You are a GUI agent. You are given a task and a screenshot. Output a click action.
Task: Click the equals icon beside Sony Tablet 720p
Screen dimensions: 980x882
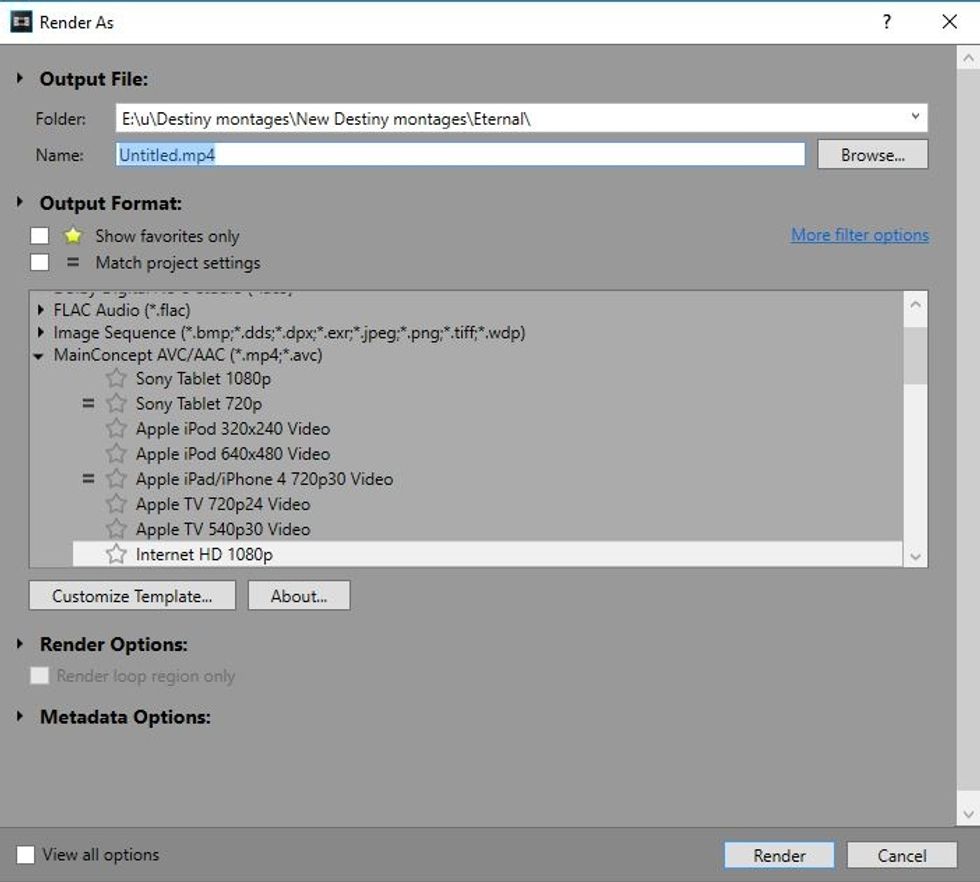(89, 404)
